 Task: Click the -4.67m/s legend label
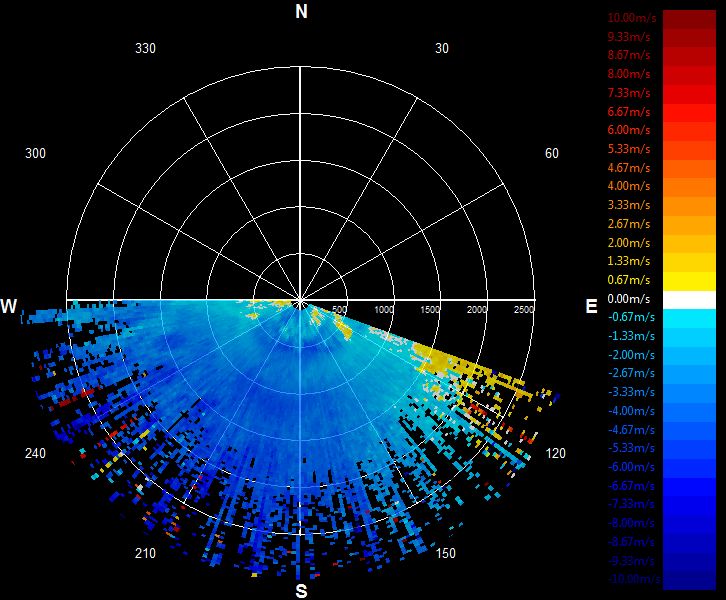(631, 430)
